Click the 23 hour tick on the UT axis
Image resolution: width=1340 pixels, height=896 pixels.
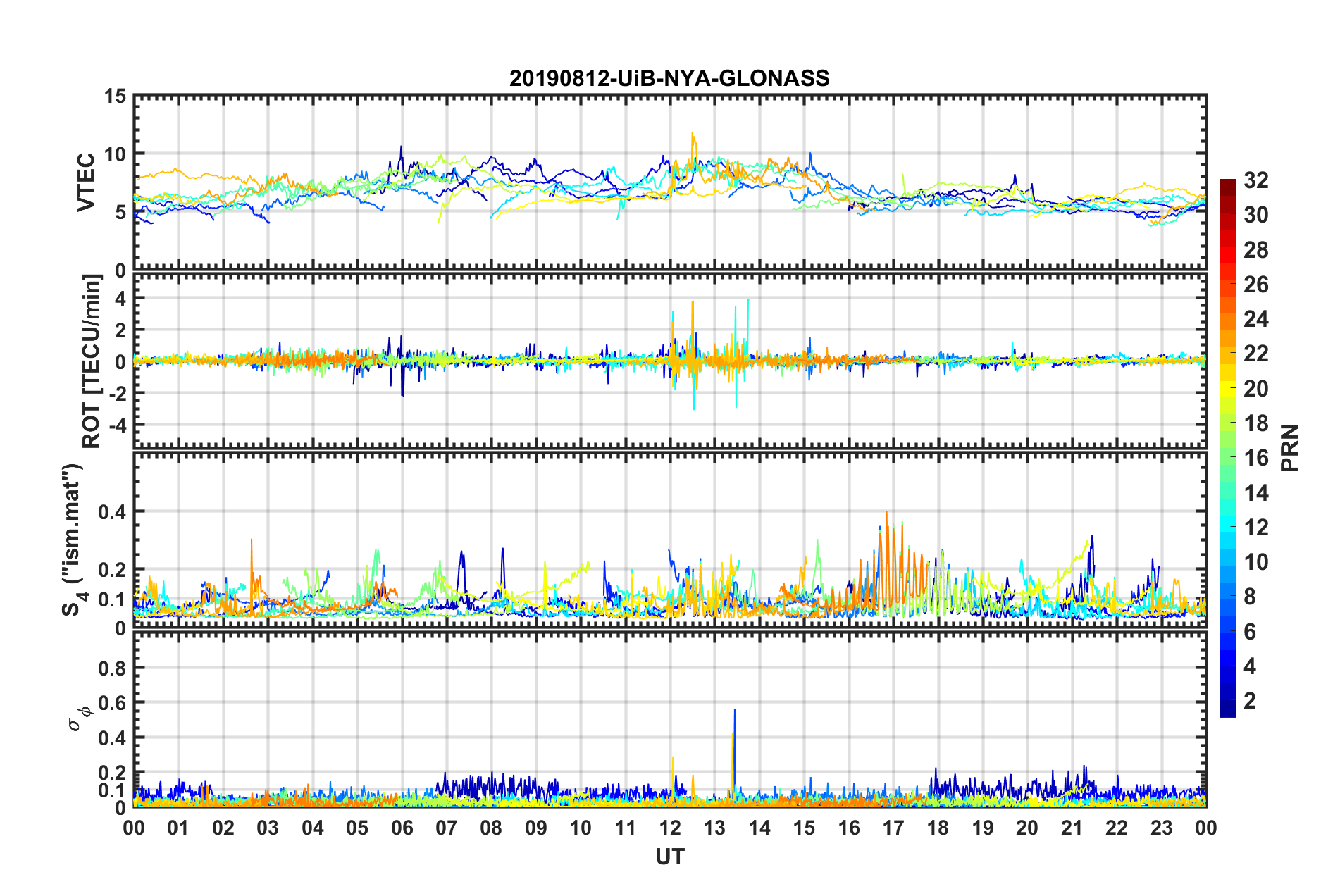pyautogui.click(x=1161, y=828)
